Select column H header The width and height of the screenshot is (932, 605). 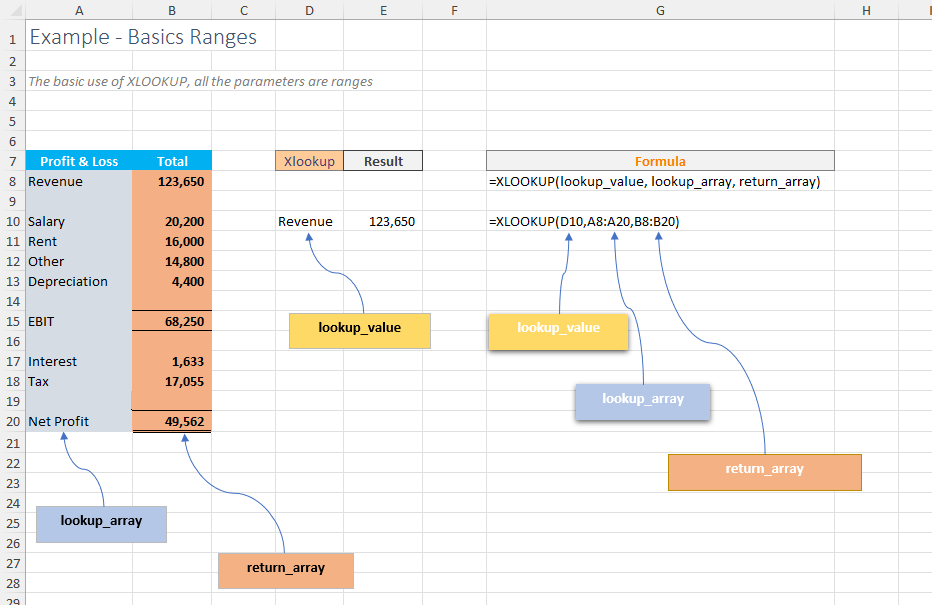point(867,10)
